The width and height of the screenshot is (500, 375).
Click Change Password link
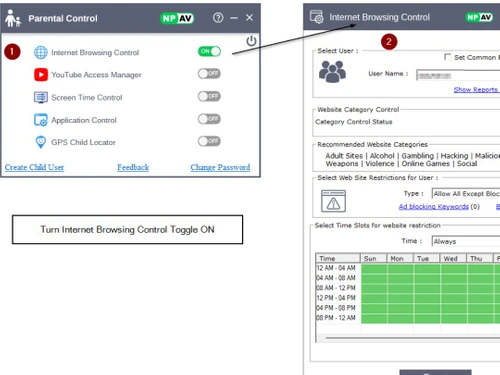click(220, 167)
